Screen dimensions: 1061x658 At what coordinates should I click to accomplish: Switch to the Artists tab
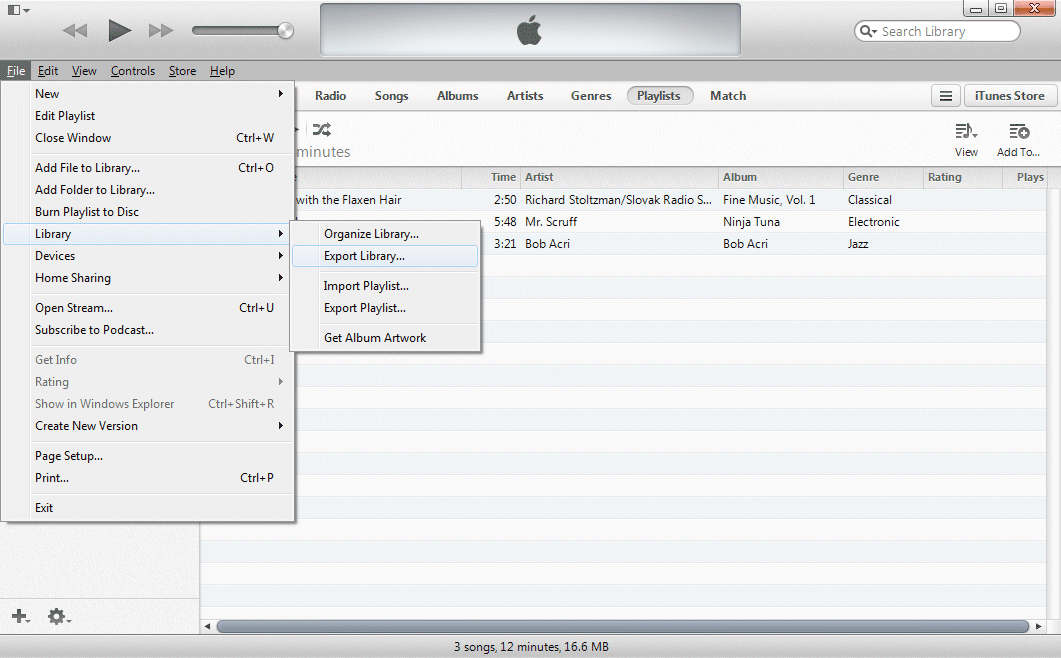525,96
